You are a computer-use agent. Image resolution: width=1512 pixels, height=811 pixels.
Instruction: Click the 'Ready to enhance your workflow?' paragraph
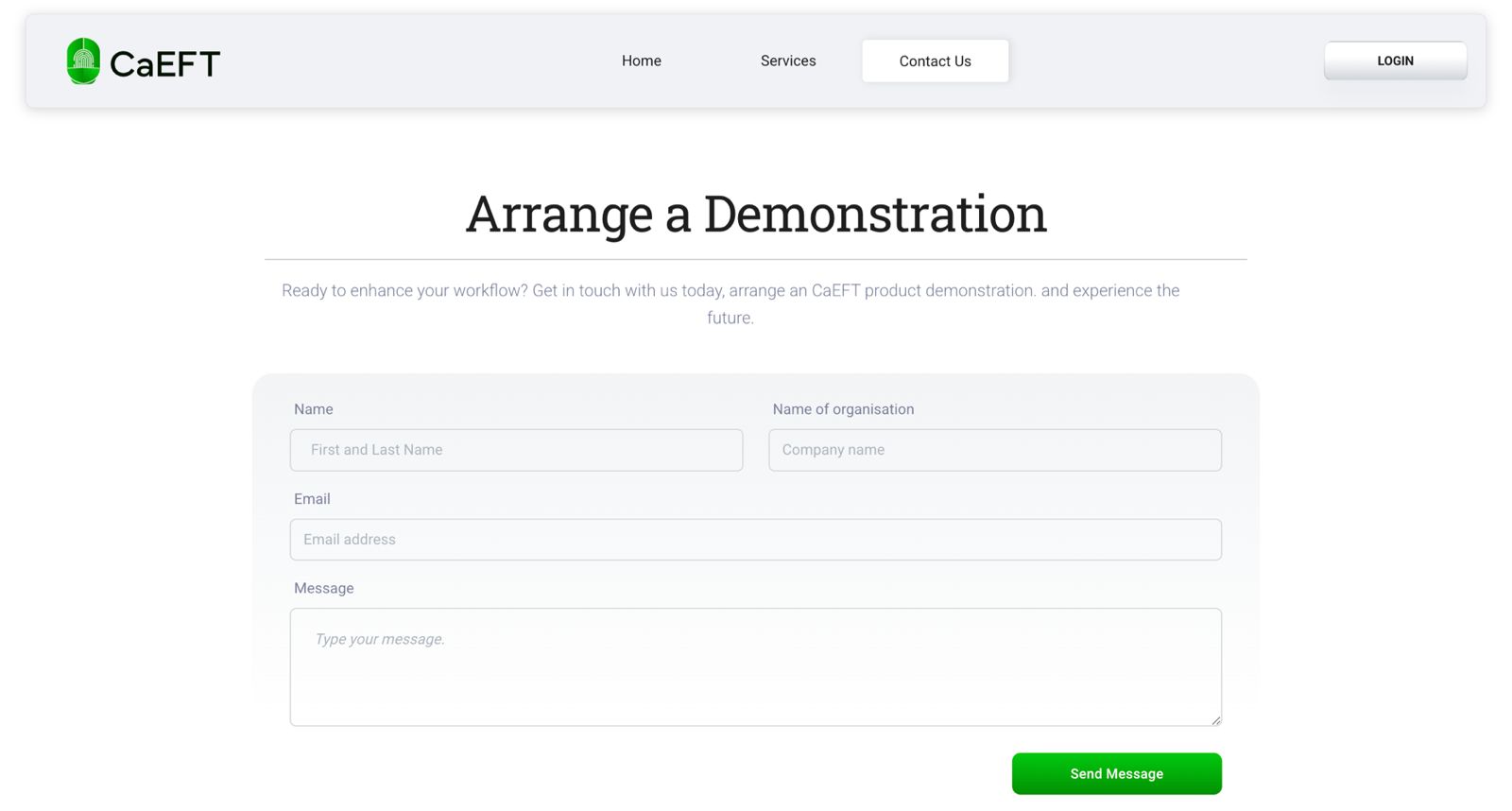730,303
